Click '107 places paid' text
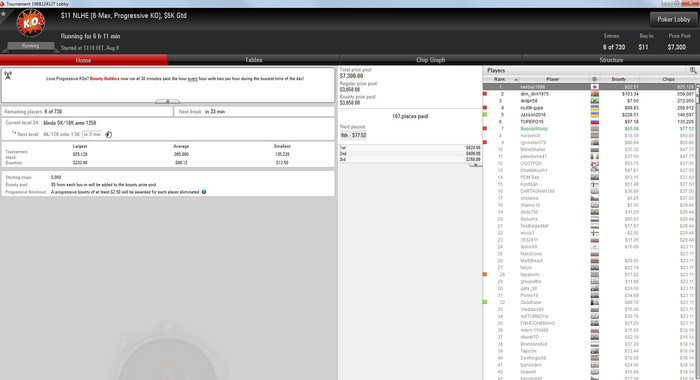 pyautogui.click(x=410, y=117)
